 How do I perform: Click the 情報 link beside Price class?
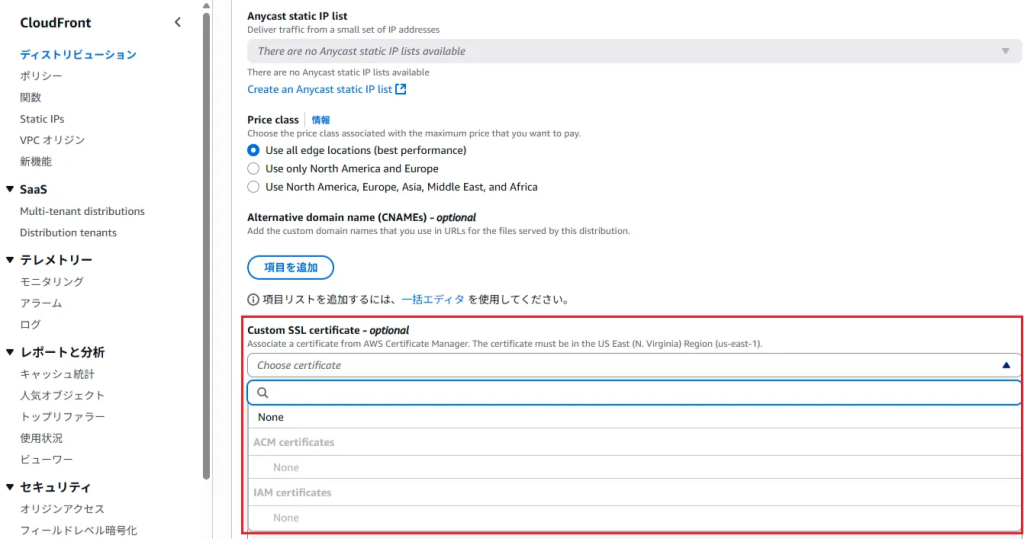(x=321, y=120)
